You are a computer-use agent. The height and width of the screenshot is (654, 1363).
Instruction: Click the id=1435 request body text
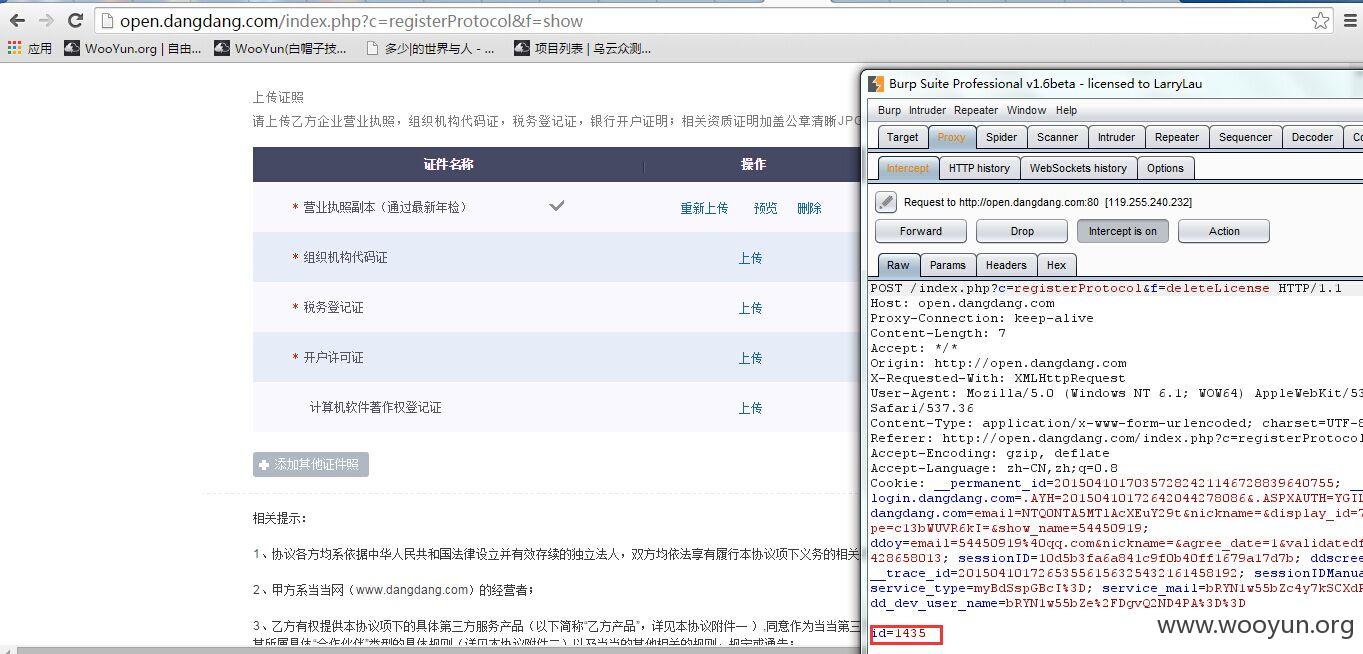899,633
